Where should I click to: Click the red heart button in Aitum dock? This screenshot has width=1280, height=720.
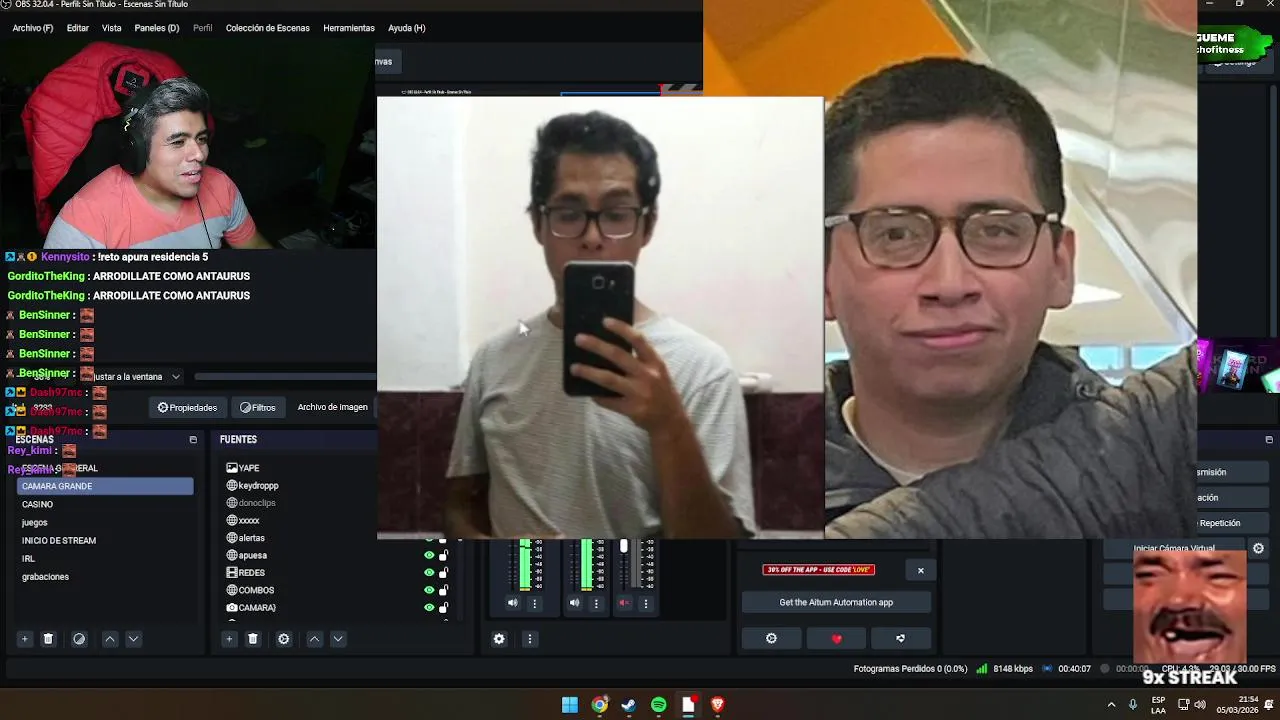[x=837, y=638]
